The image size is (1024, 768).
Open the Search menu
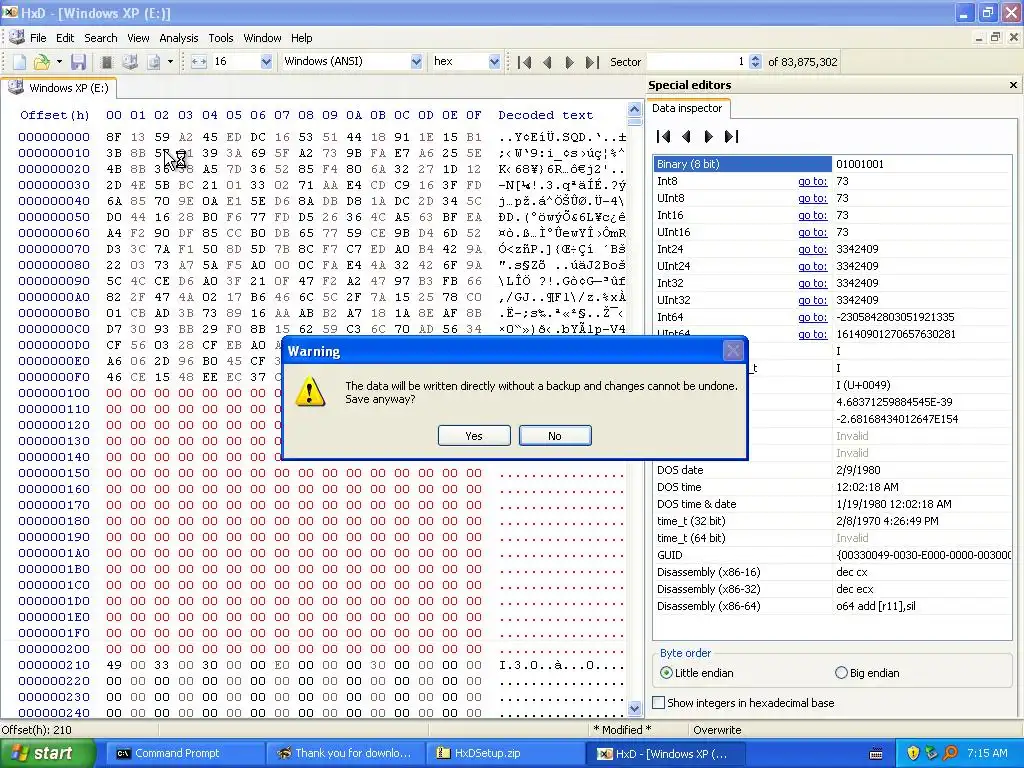point(101,38)
